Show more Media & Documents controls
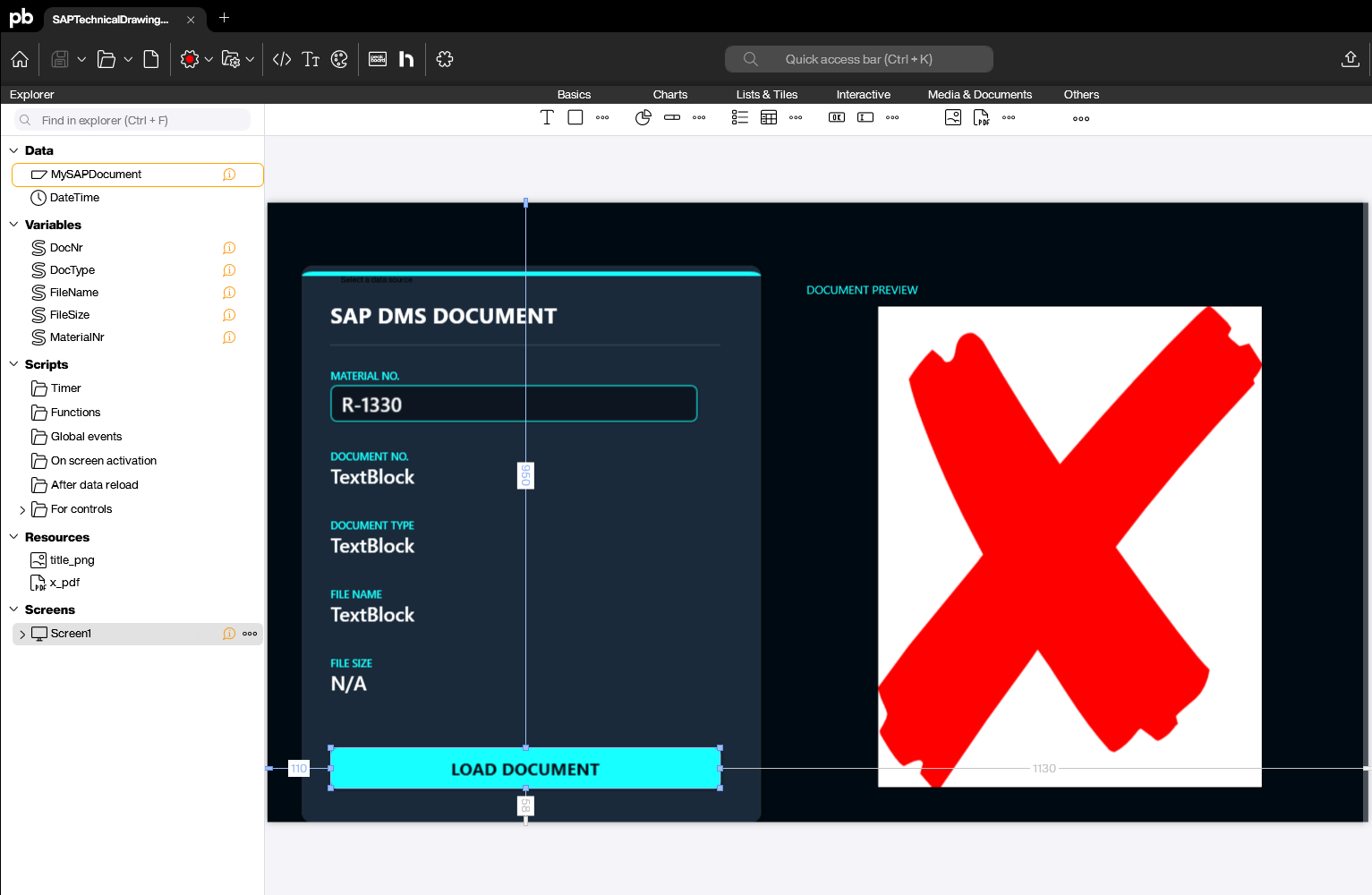Image resolution: width=1372 pixels, height=895 pixels. click(x=1009, y=117)
